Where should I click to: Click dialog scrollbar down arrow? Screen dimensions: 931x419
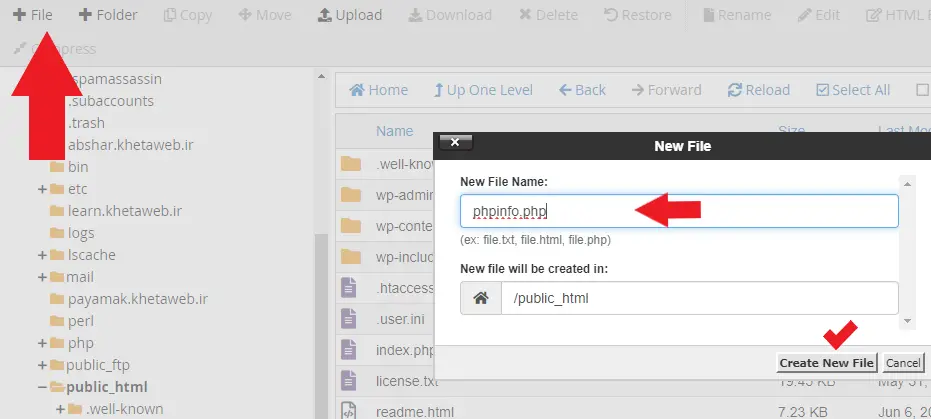click(x=907, y=321)
